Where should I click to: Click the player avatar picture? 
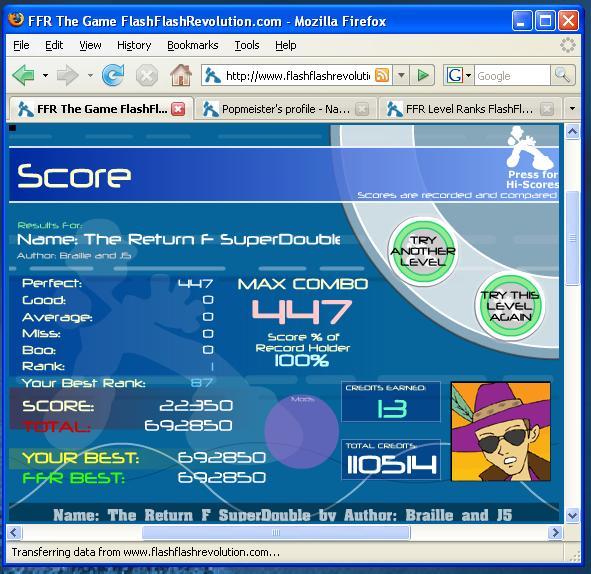501,432
